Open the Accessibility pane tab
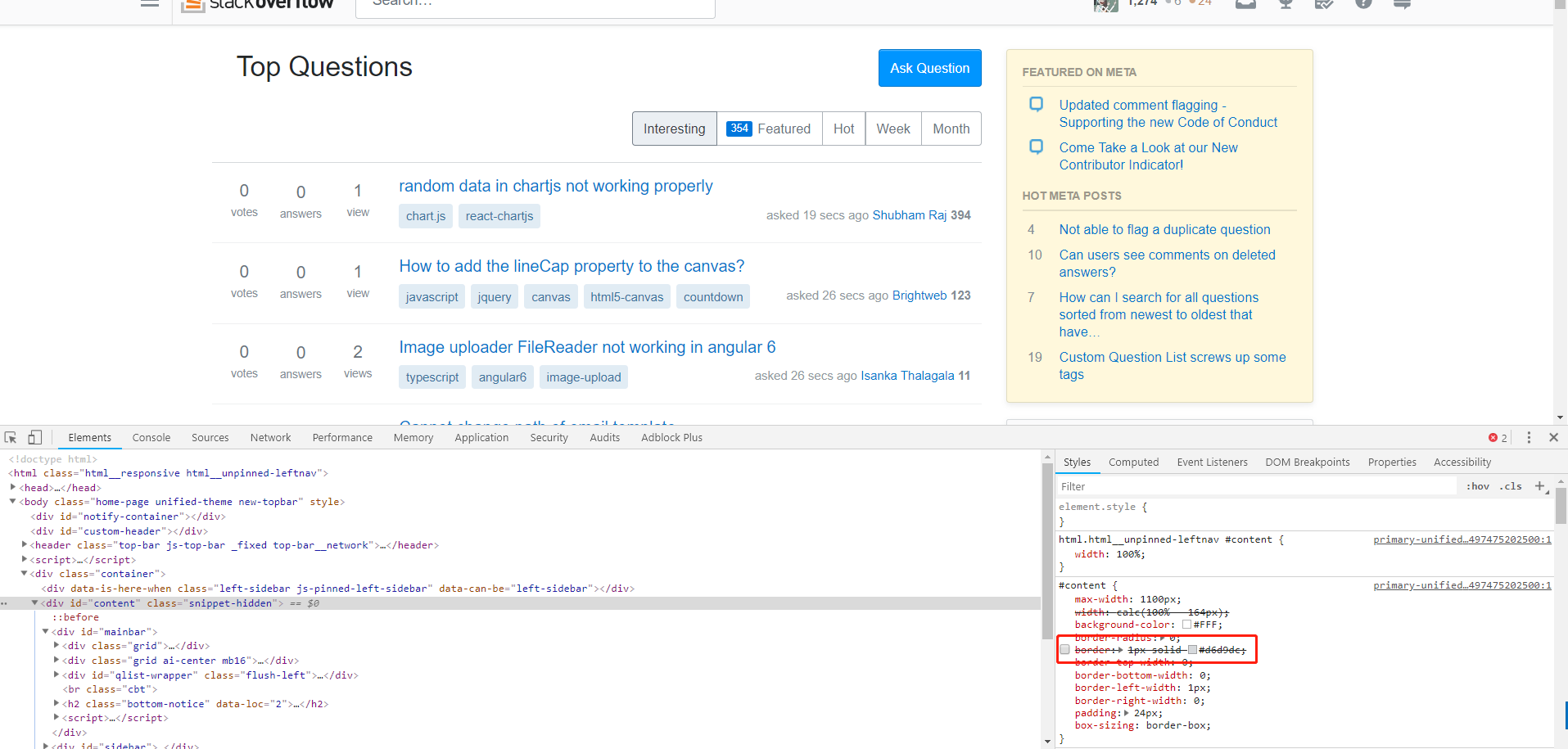The height and width of the screenshot is (749, 1568). (1462, 462)
